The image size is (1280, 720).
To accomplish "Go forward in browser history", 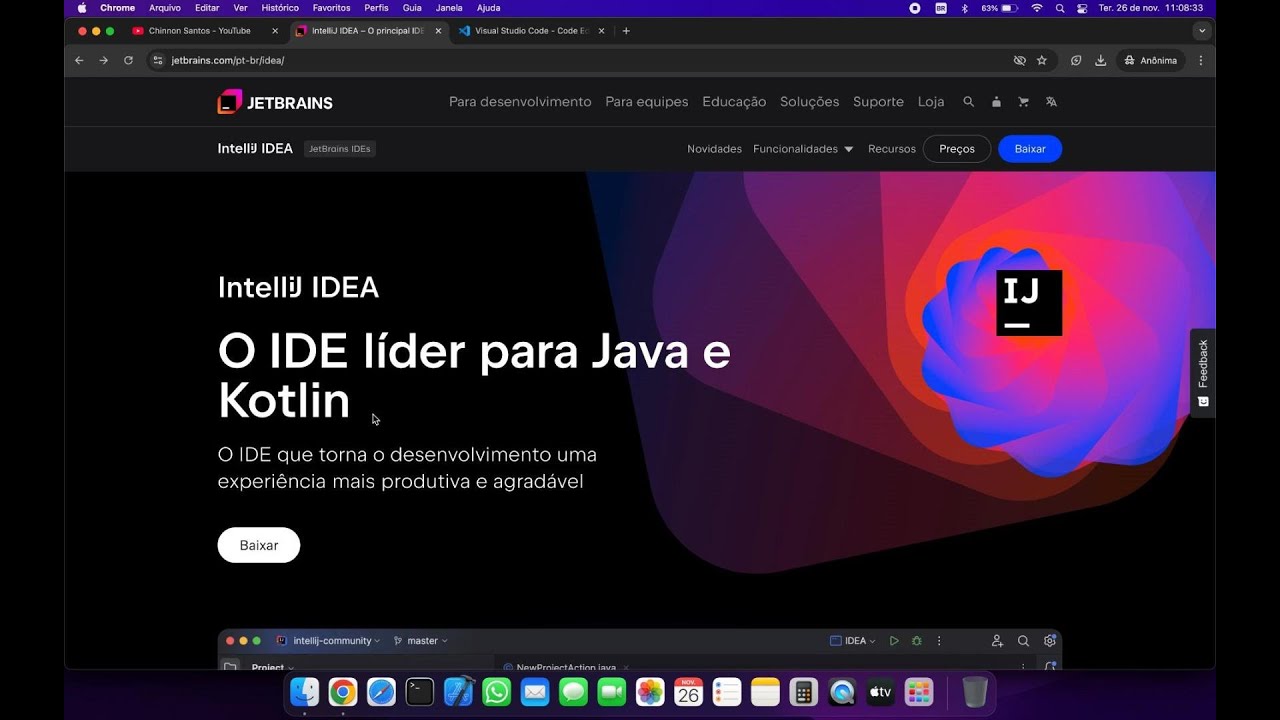I will [103, 60].
